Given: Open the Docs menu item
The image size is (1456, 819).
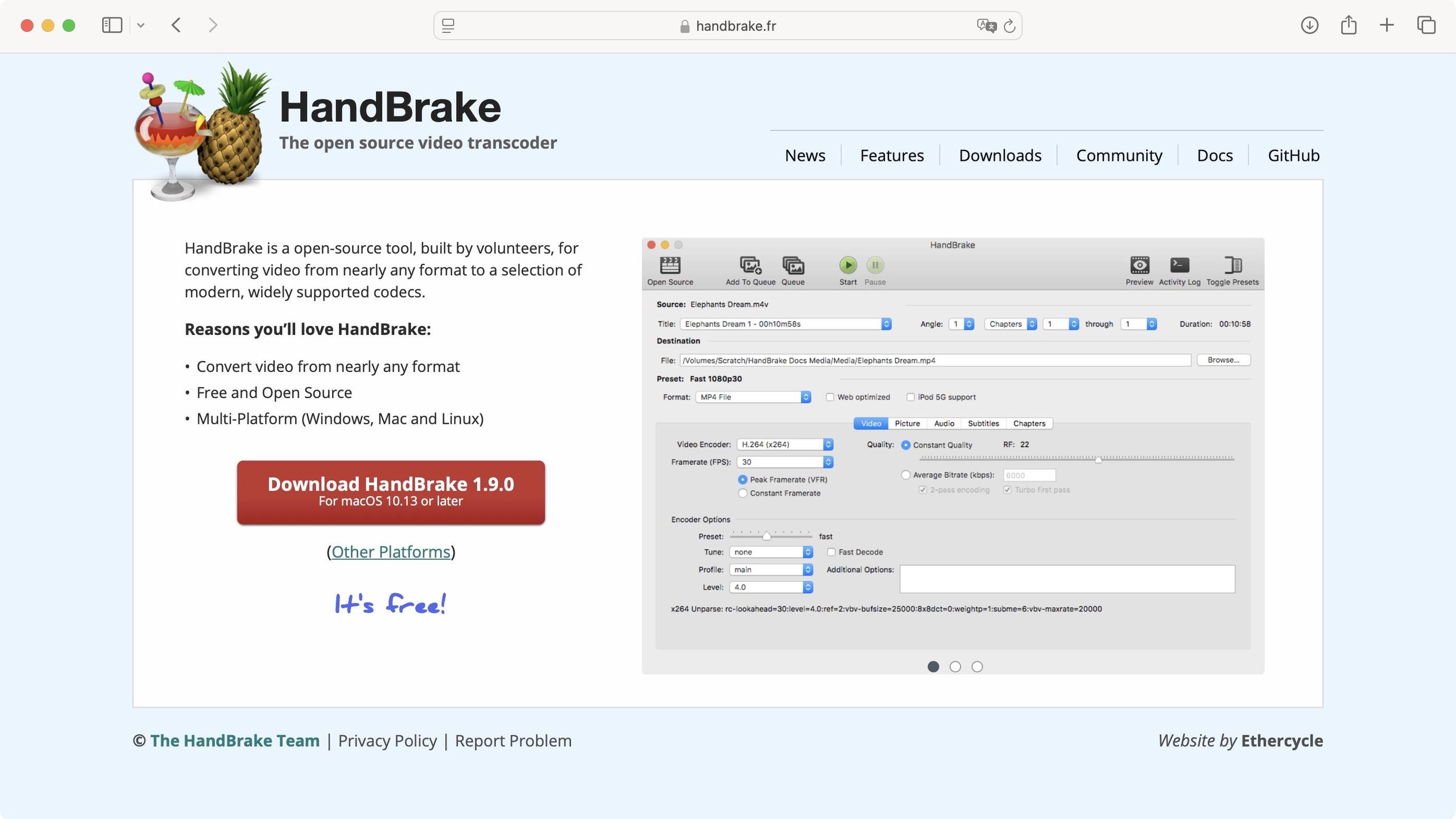Looking at the screenshot, I should [1215, 155].
